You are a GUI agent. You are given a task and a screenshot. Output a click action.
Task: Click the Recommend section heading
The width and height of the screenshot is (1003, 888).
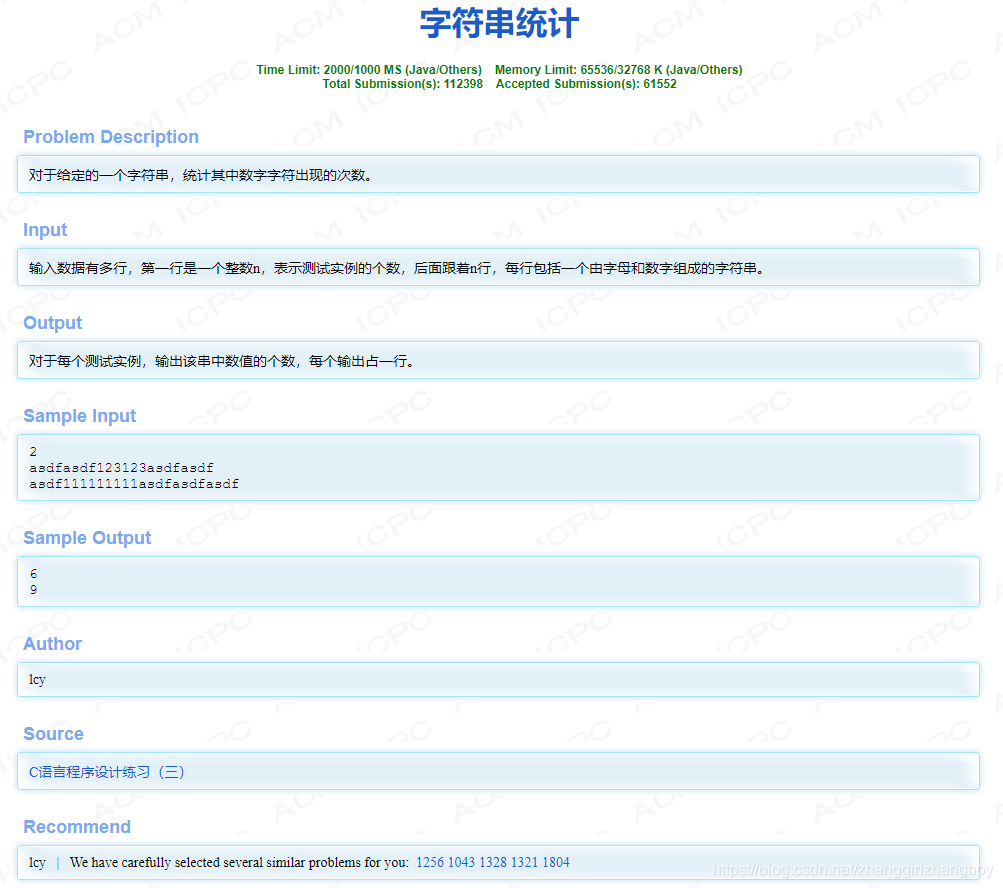pyautogui.click(x=77, y=827)
